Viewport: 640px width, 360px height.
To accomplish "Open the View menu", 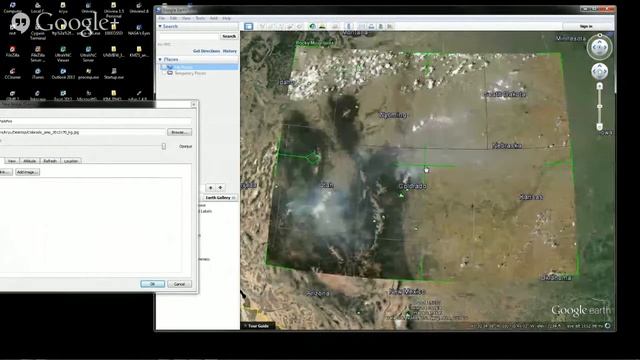I will point(187,18).
